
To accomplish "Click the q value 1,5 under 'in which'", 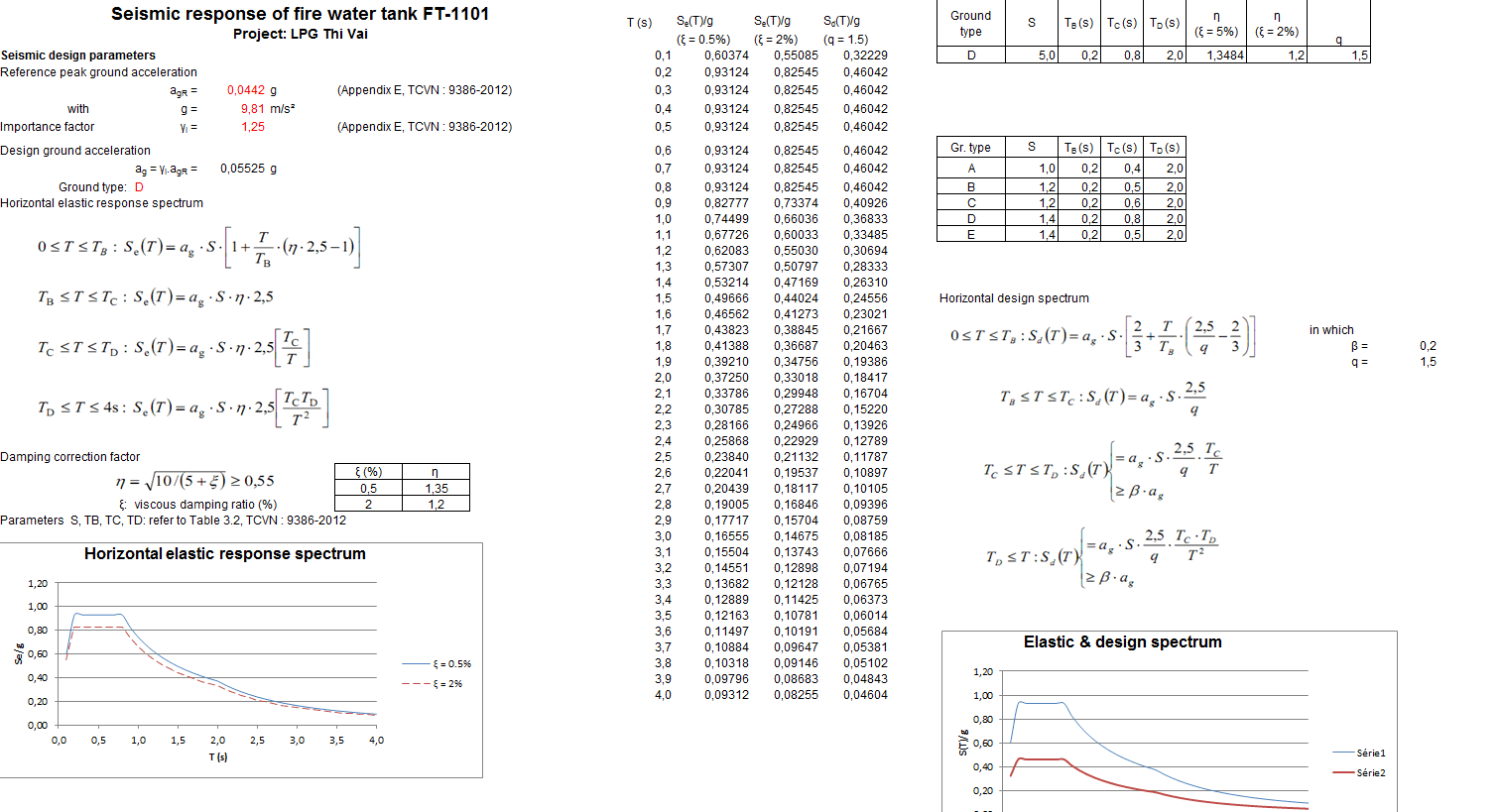I will (1428, 362).
